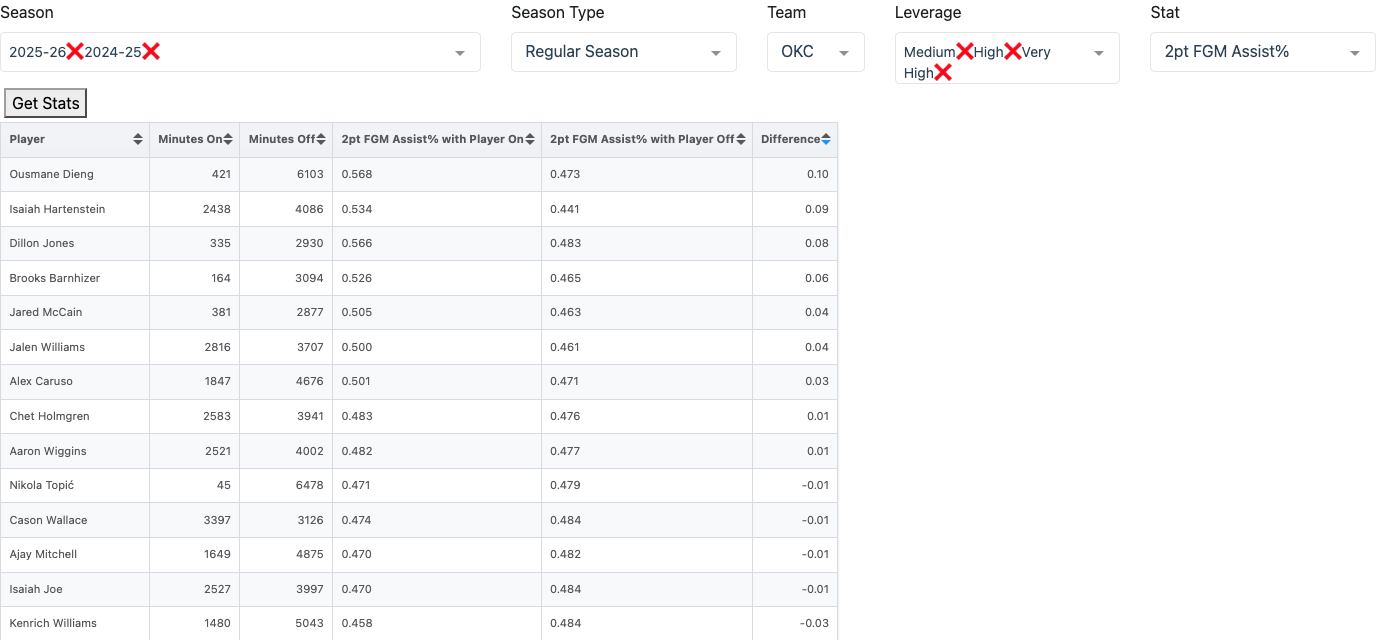Screen dimensions: 1388x640
Task: Remove the Very High leverage tag
Action: coord(942,73)
